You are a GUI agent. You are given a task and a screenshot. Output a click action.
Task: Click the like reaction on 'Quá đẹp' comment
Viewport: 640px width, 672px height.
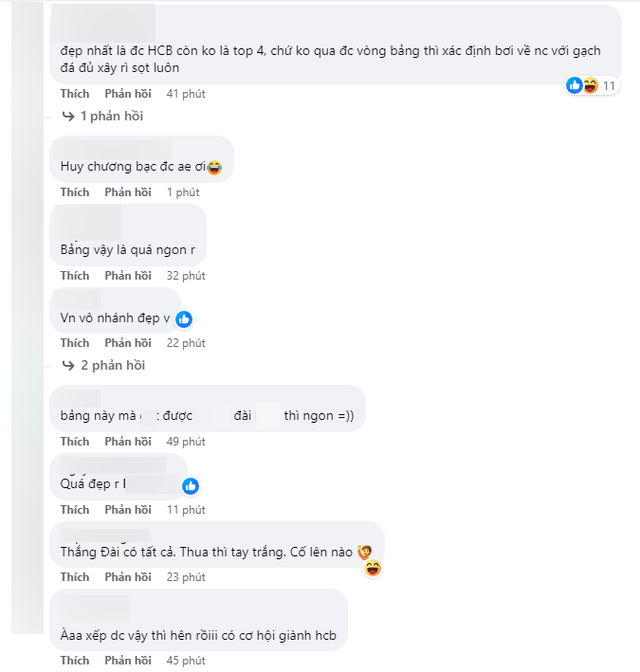[x=190, y=486]
